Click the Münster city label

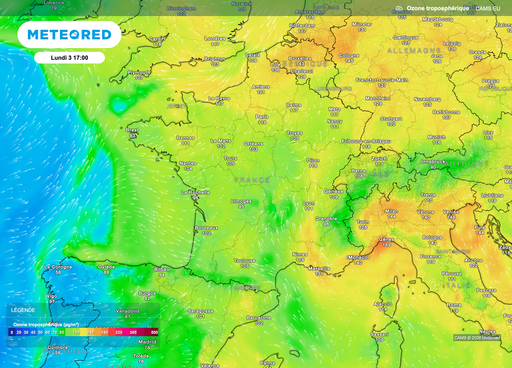coord(362,24)
